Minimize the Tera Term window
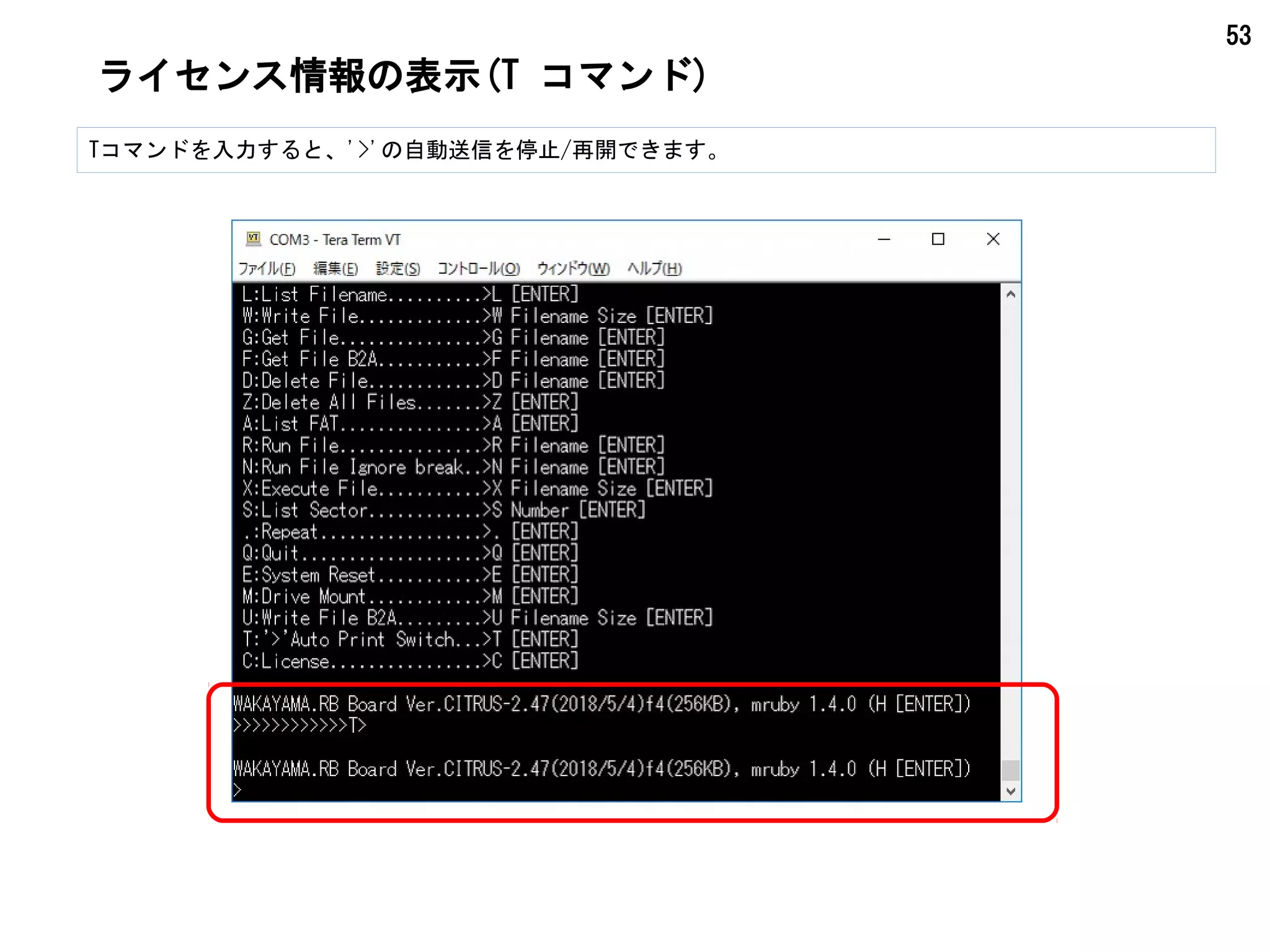Image resolution: width=1270 pixels, height=952 pixels. (x=884, y=239)
